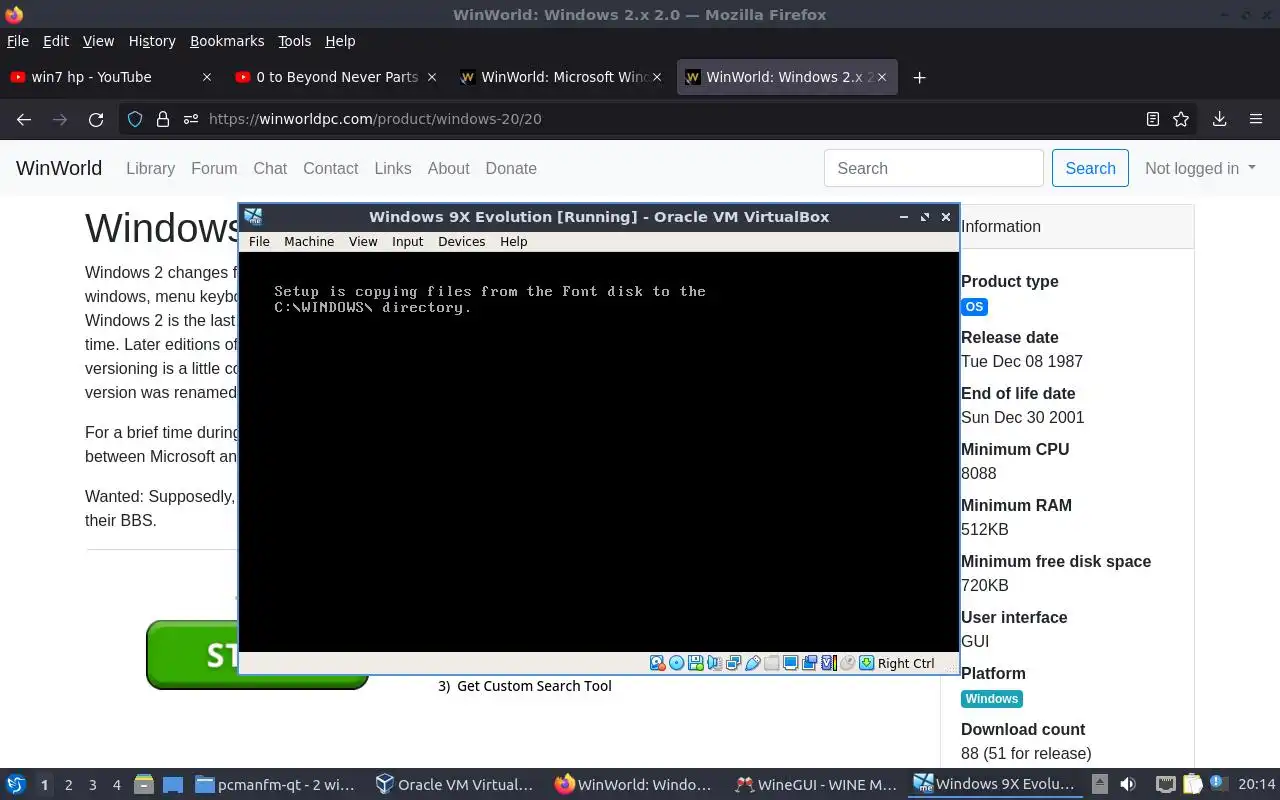Click the CPU virtualization indicator in VirtualBox status bar
Screen dimensions: 1280x800
828,663
